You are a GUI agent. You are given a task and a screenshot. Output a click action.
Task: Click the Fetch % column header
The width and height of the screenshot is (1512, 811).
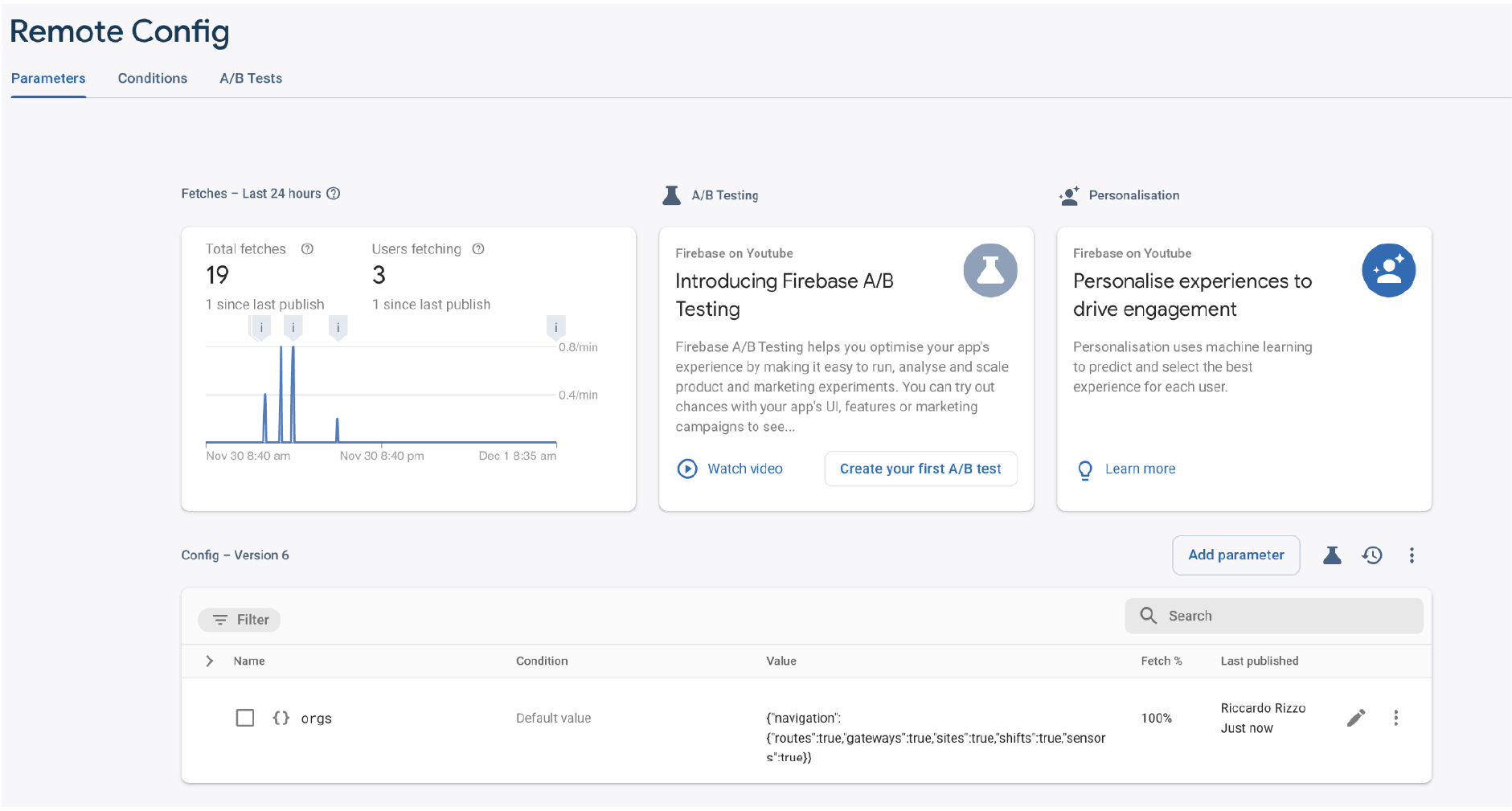point(1161,661)
